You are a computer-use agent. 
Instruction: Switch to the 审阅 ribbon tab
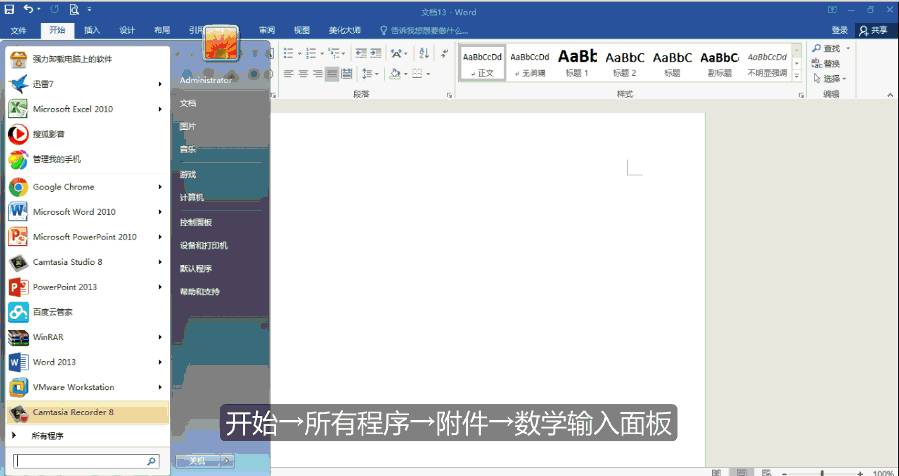(267, 30)
